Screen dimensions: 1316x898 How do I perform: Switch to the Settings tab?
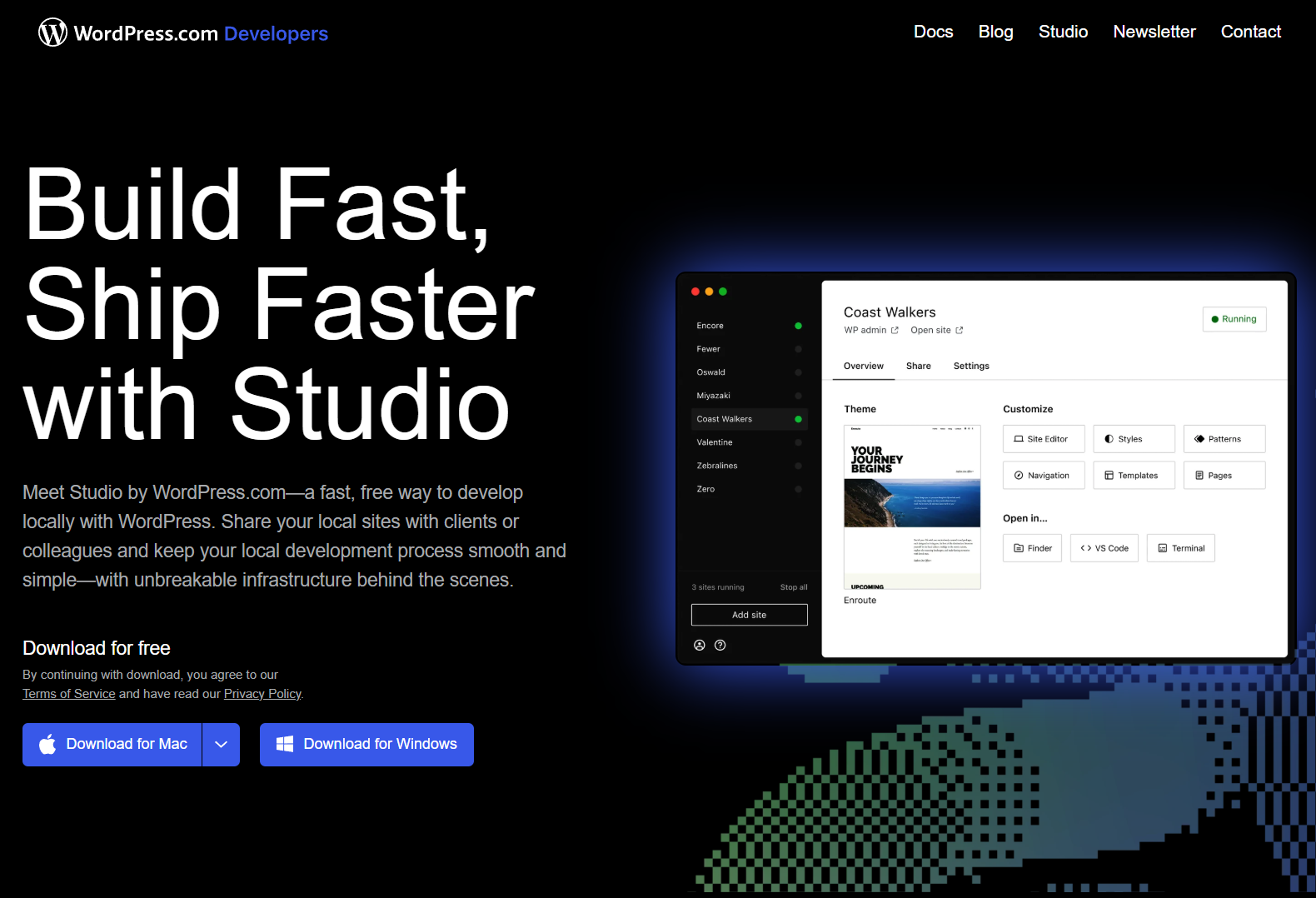tap(971, 366)
